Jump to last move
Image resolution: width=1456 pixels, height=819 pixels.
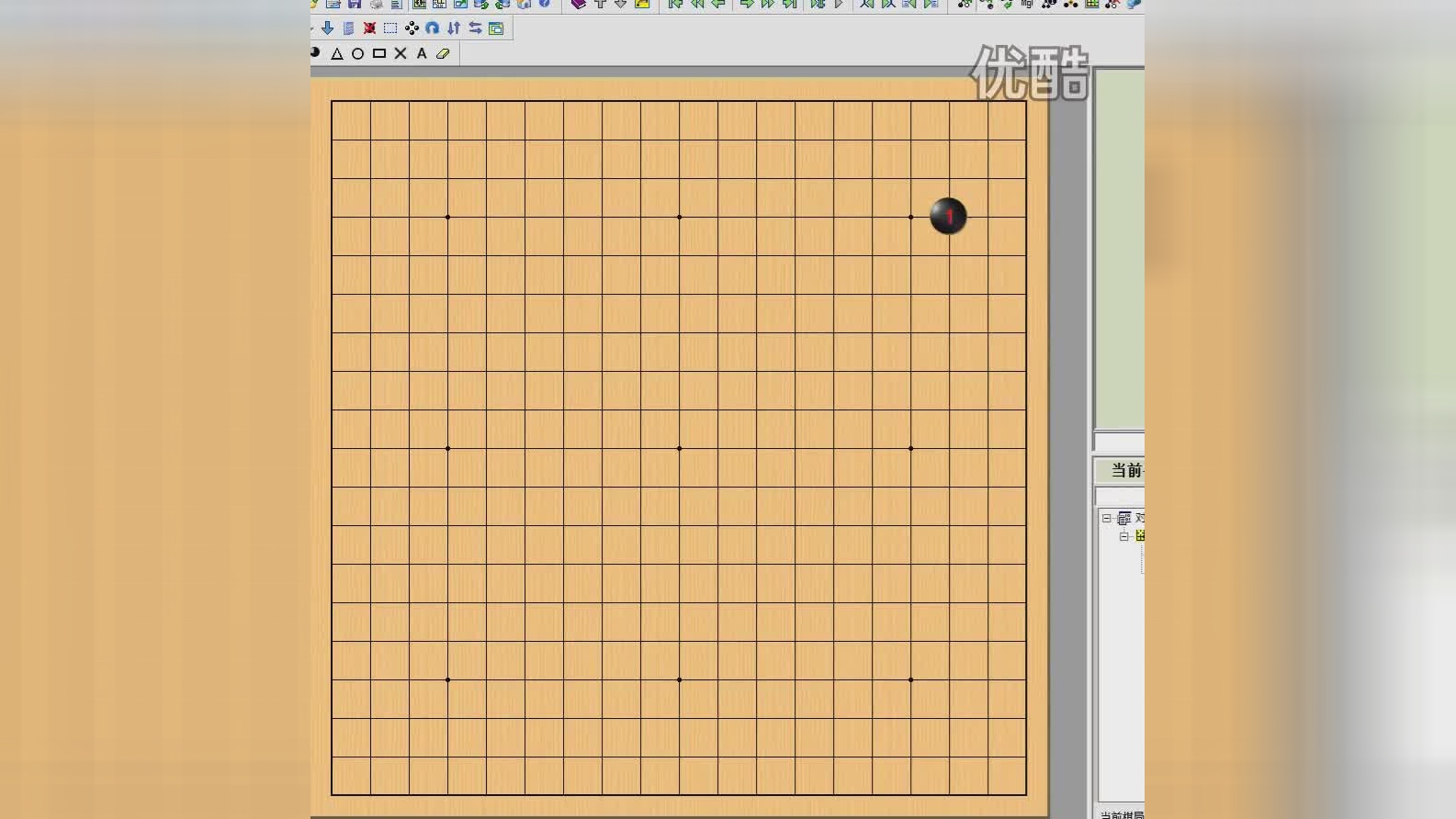[x=789, y=4]
